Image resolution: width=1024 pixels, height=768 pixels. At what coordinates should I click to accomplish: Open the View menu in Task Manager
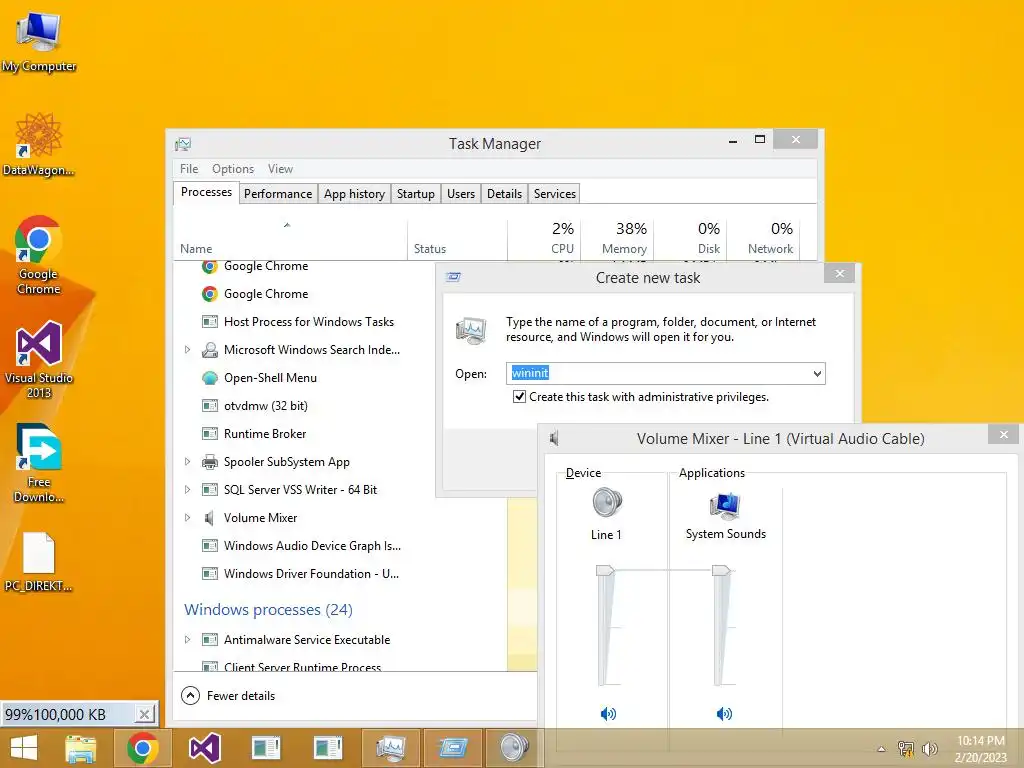[x=280, y=168]
